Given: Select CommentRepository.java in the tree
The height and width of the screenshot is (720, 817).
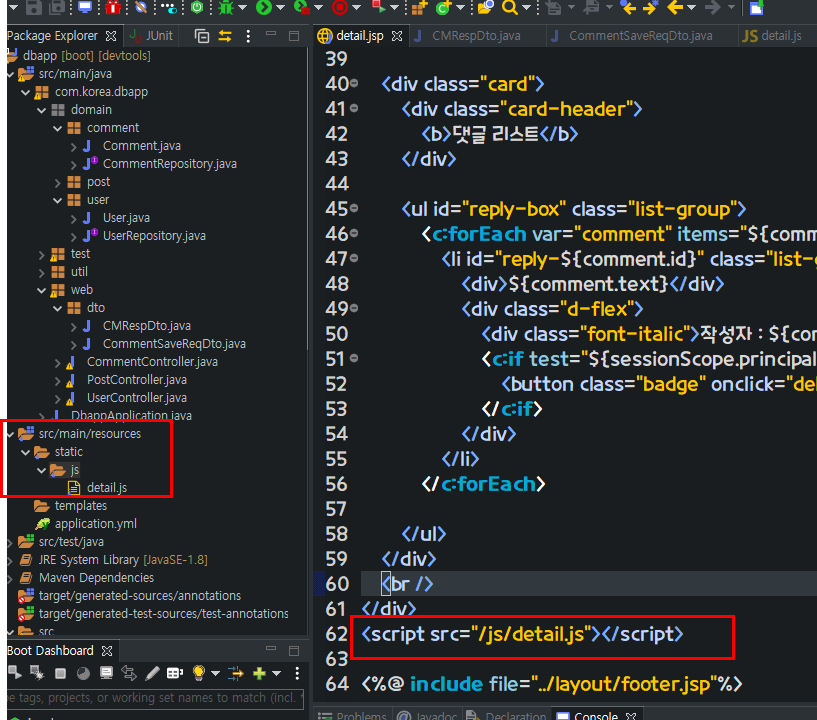Looking at the screenshot, I should (x=169, y=164).
